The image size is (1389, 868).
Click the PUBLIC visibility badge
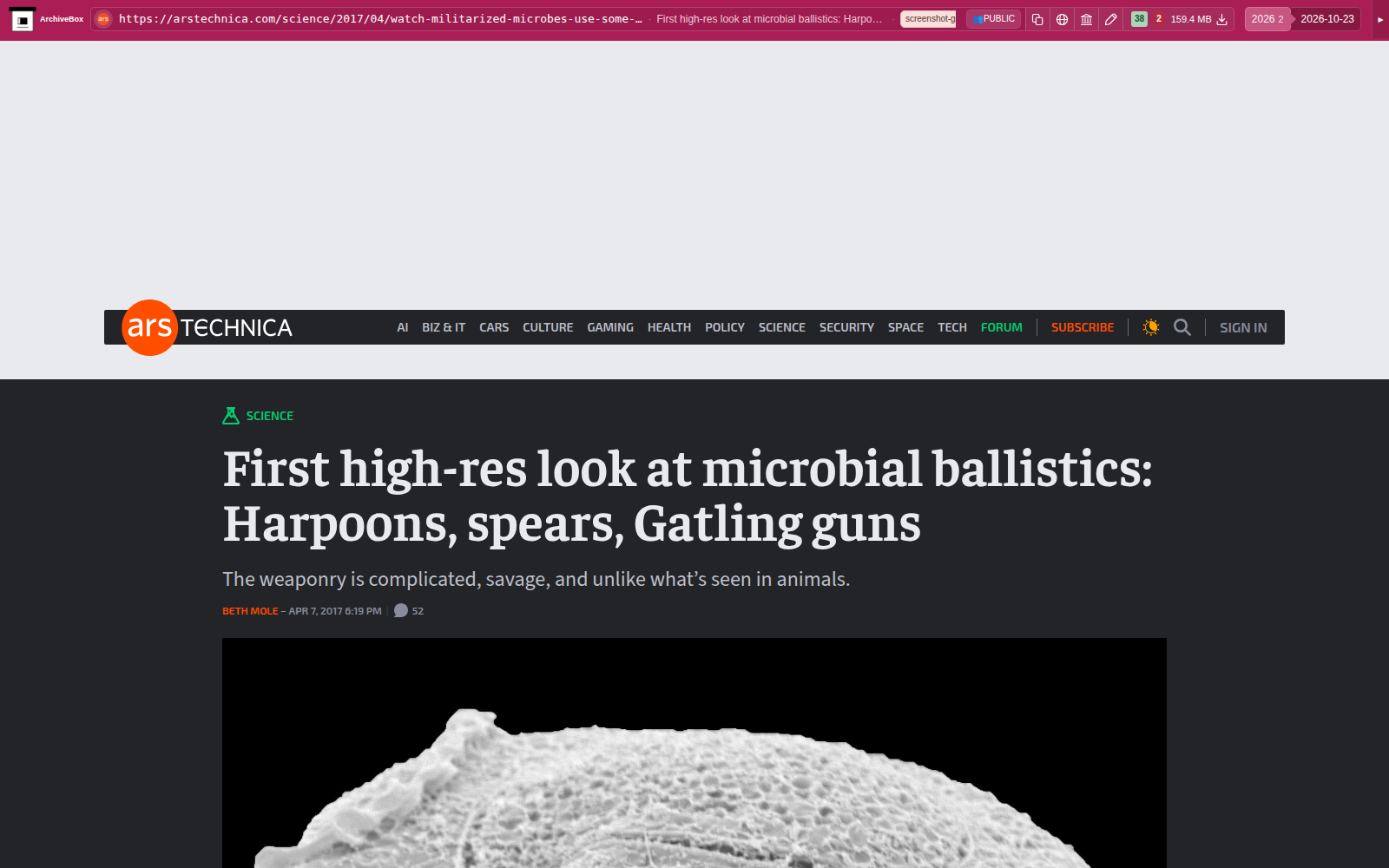pos(994,19)
